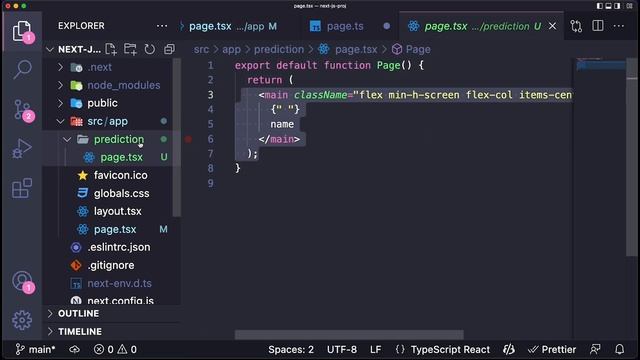Open .eslintrc.json file

tap(119, 247)
